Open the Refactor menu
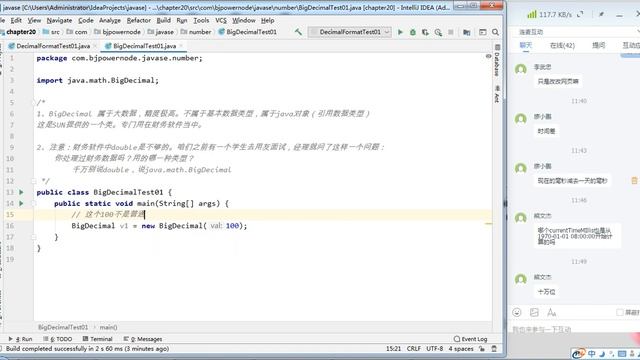Viewport: 640px width, 360px height. tap(139, 20)
